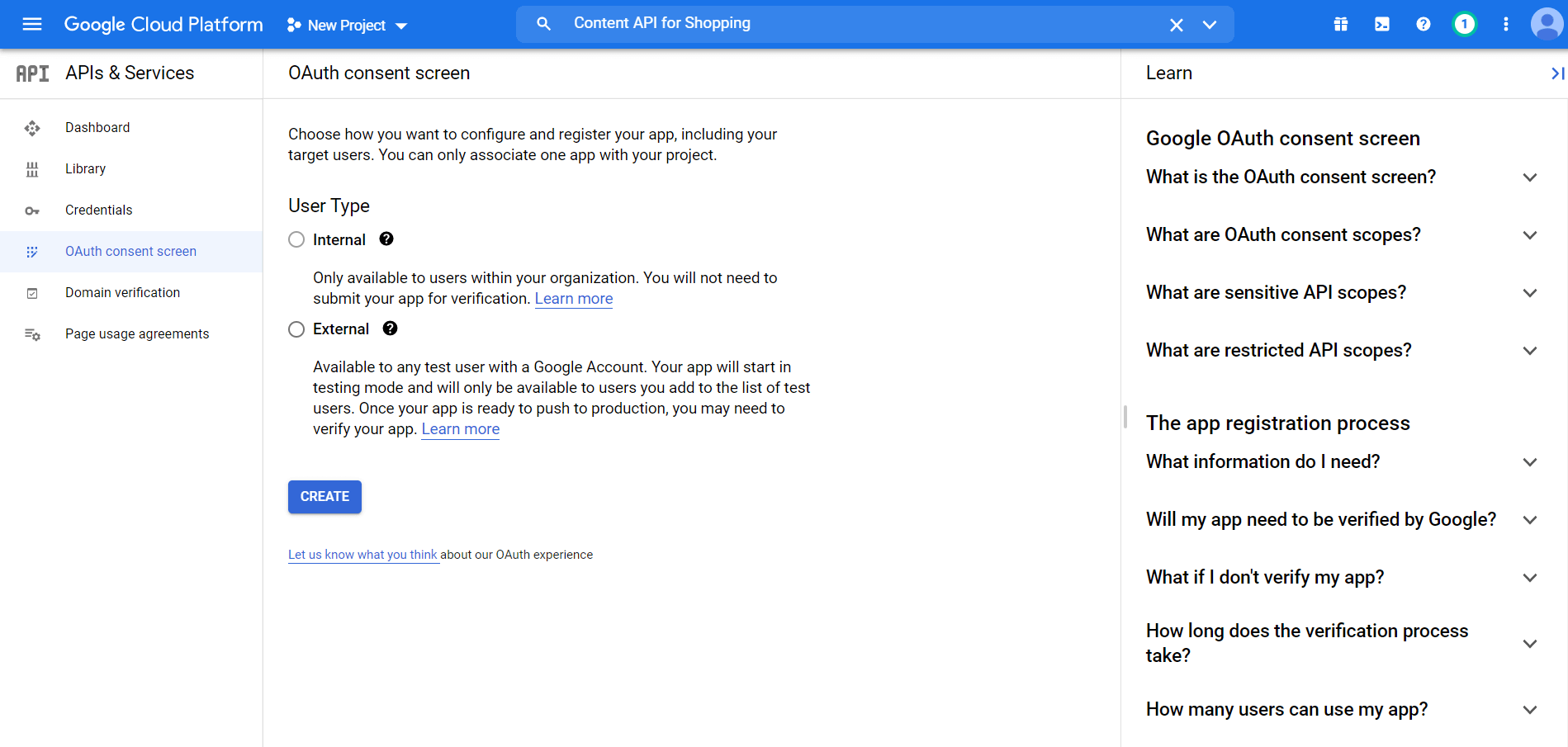Select OAuth consent screen sidebar item
1568x747 pixels.
coord(131,252)
